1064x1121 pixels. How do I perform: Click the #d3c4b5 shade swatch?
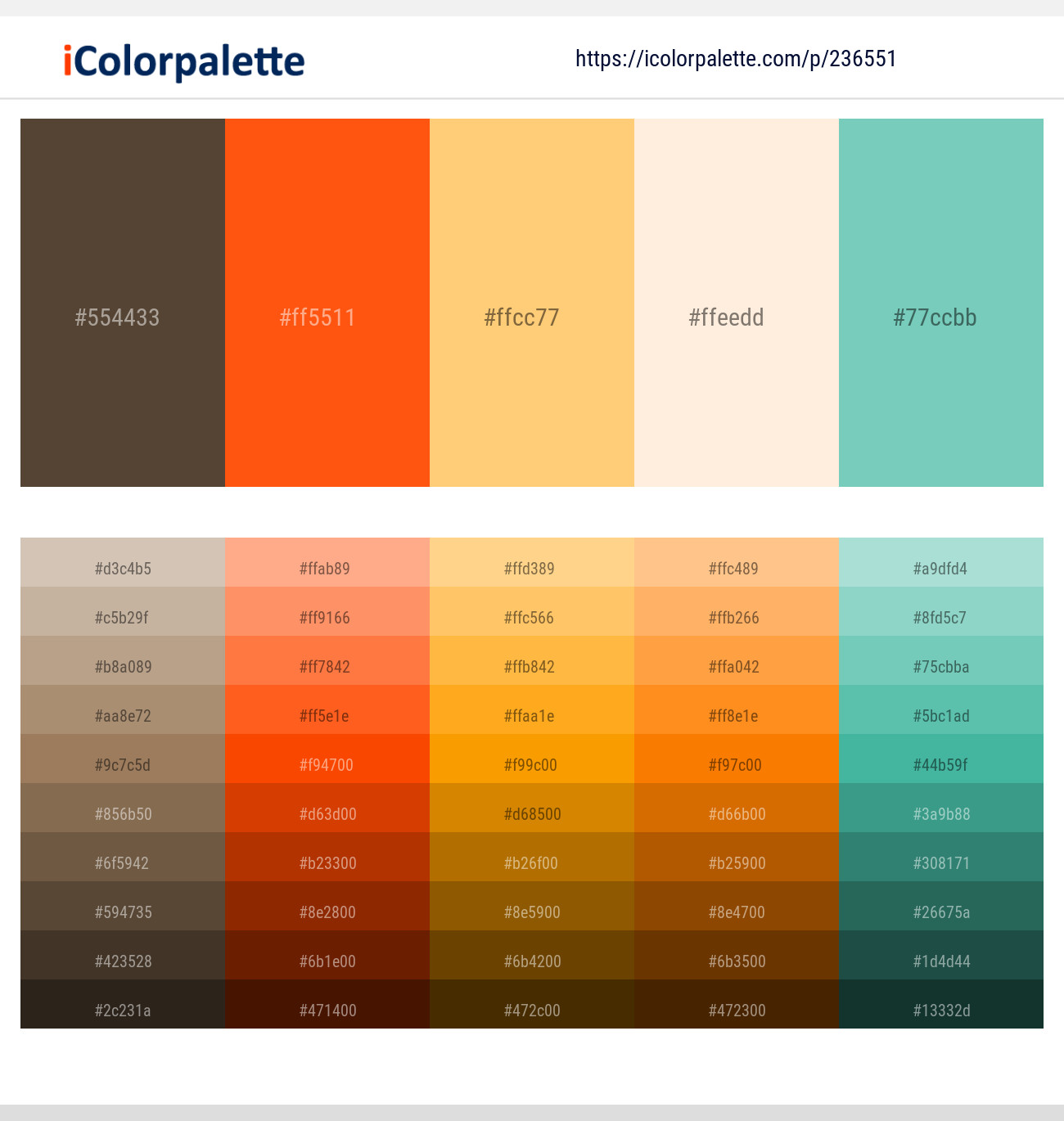point(122,569)
